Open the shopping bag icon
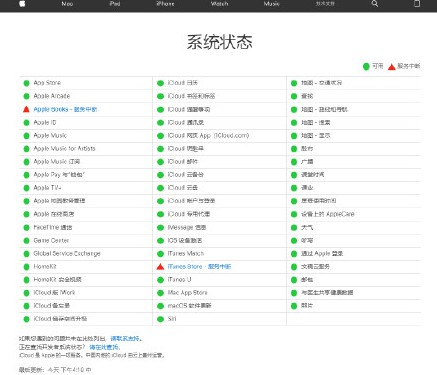 417,4
